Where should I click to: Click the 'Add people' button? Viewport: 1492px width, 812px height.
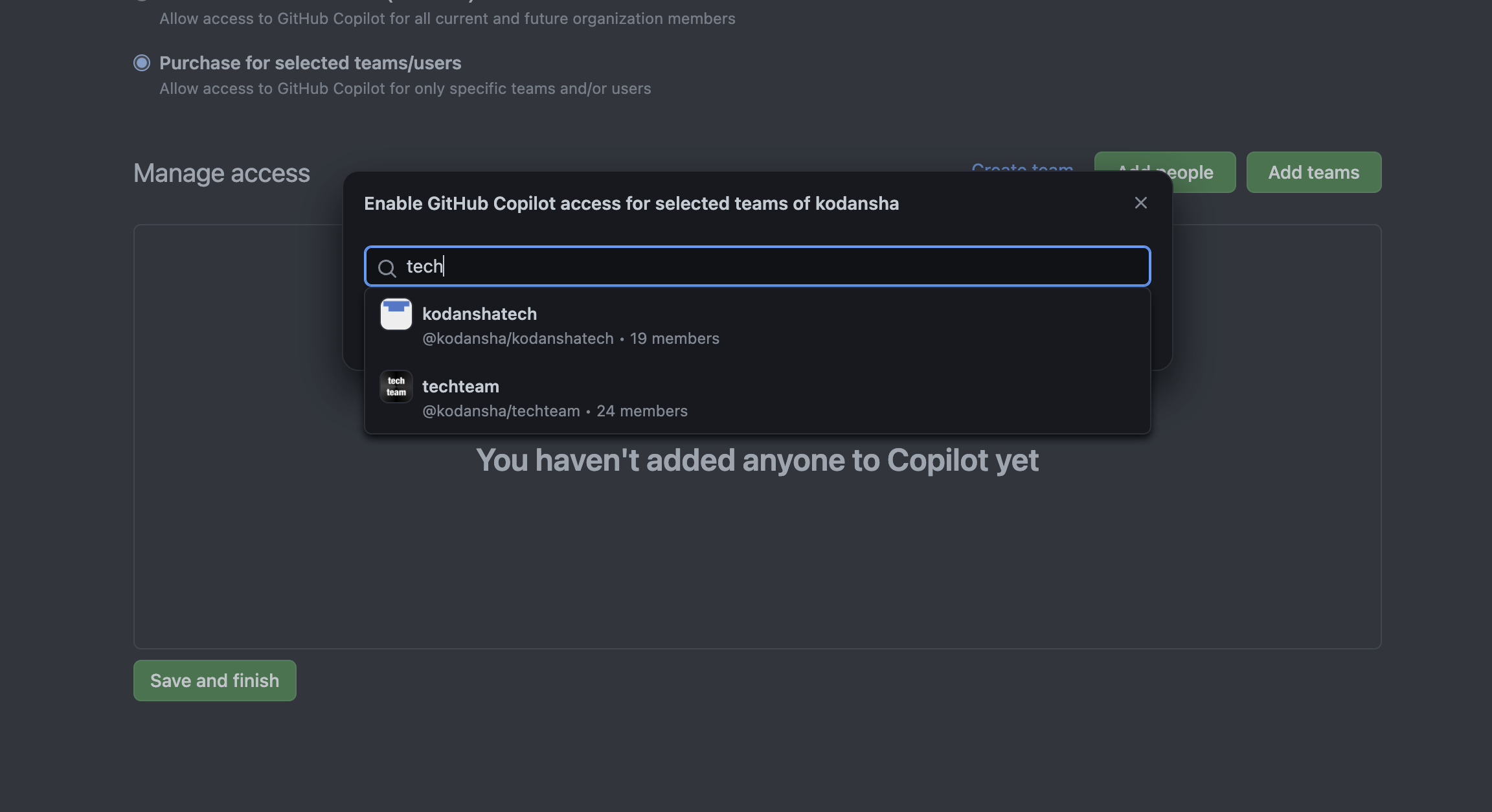tap(1164, 172)
